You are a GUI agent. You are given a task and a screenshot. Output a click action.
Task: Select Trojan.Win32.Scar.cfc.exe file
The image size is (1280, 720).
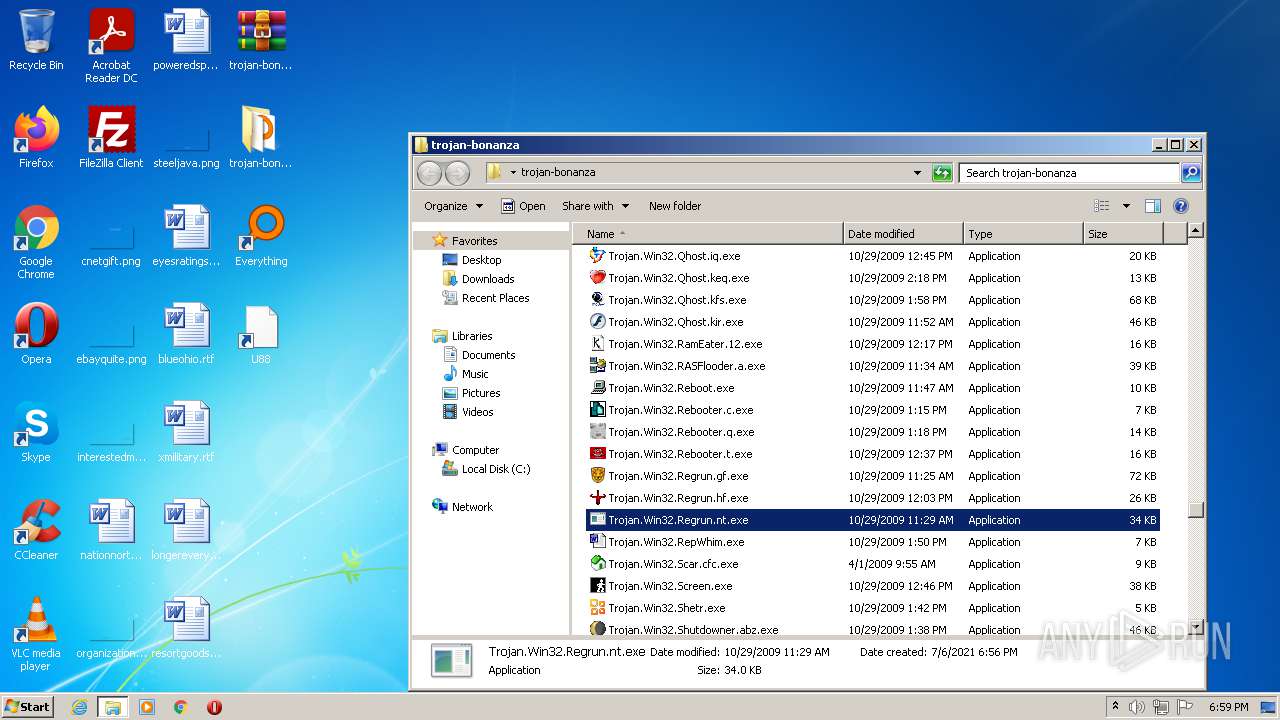coord(872,564)
